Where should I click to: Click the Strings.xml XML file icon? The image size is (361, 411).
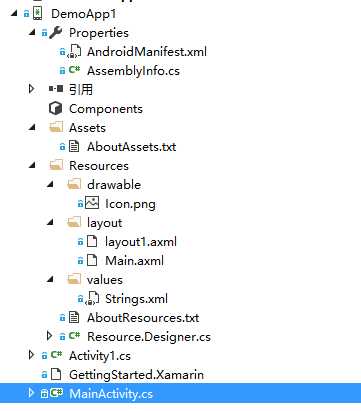(92, 298)
